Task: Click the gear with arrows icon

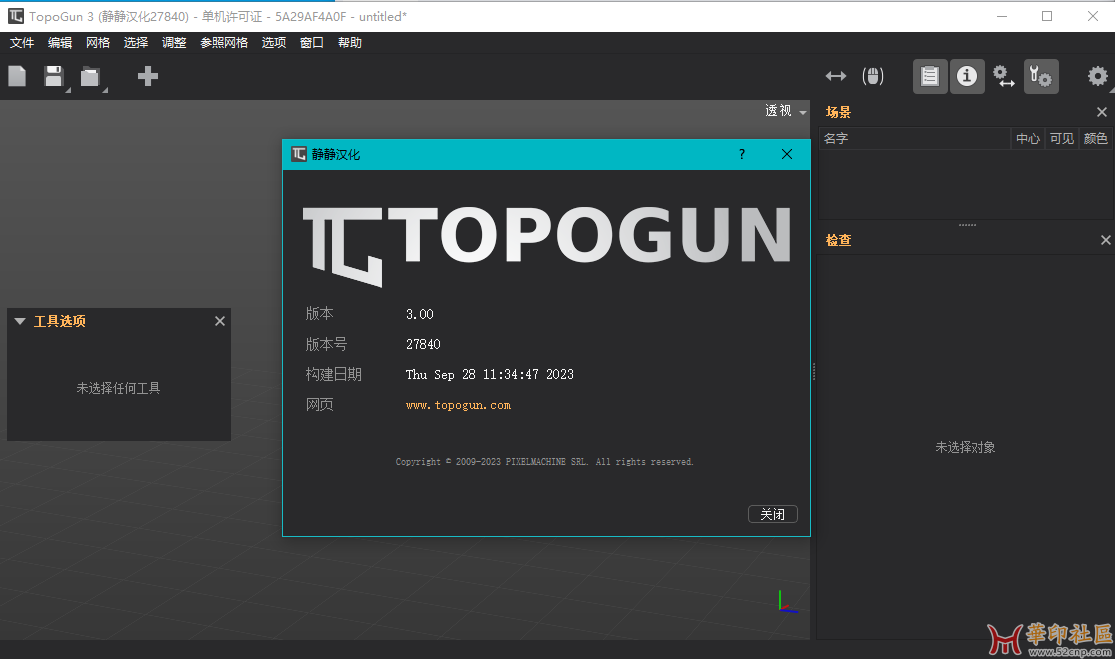Action: (1003, 76)
